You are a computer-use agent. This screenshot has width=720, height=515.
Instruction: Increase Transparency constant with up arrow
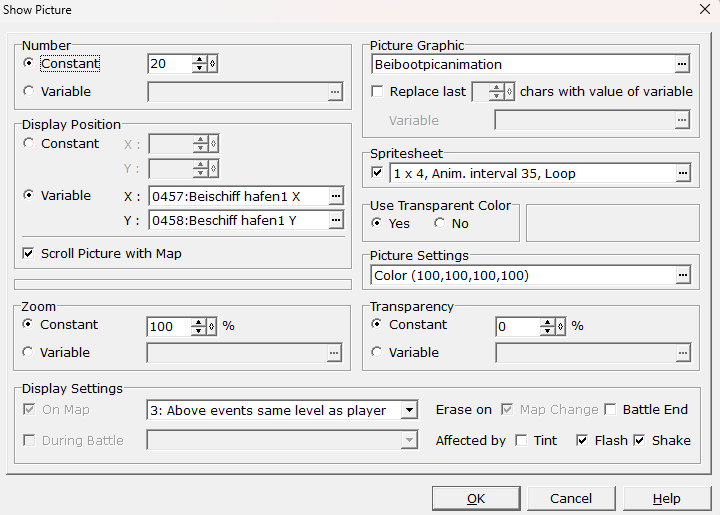tap(548, 322)
